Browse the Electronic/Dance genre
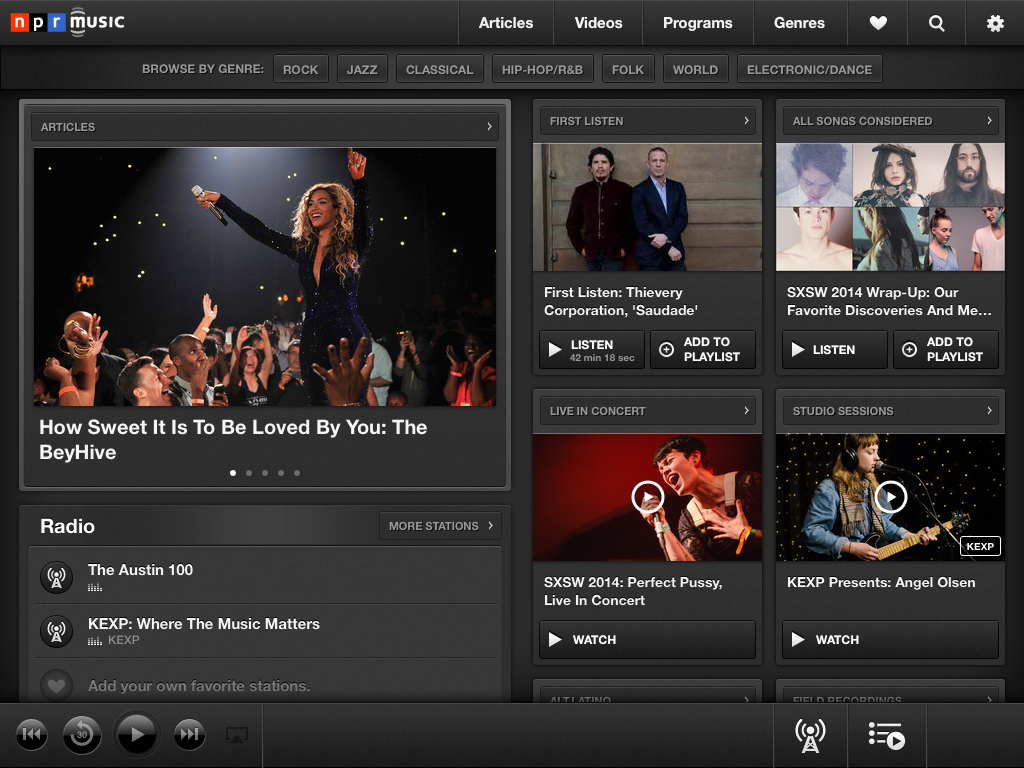This screenshot has height=768, width=1024. point(809,69)
